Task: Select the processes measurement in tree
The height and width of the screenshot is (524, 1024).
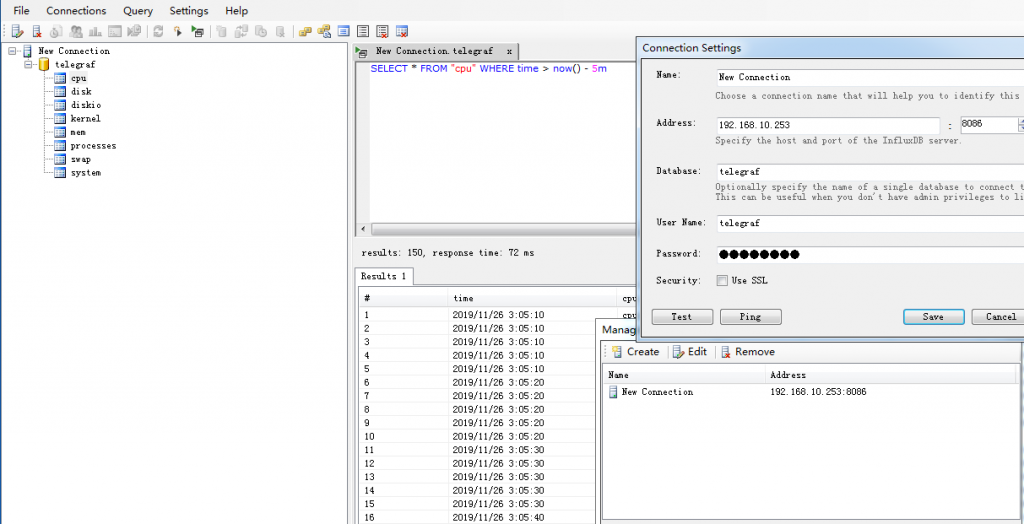Action: (93, 146)
